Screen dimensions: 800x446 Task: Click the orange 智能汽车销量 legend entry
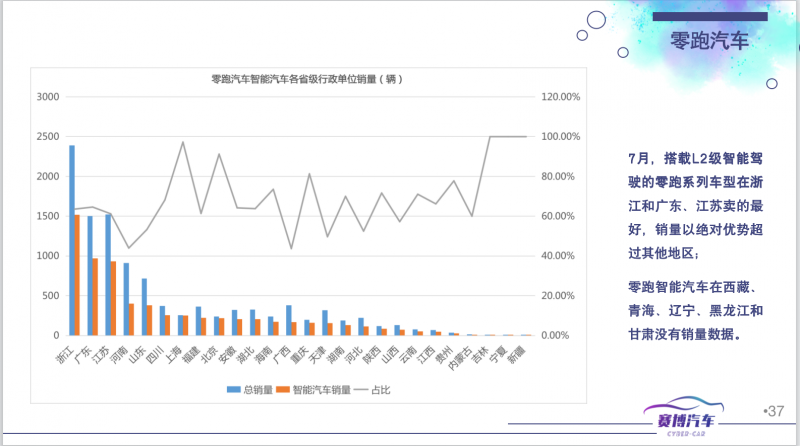313,390
